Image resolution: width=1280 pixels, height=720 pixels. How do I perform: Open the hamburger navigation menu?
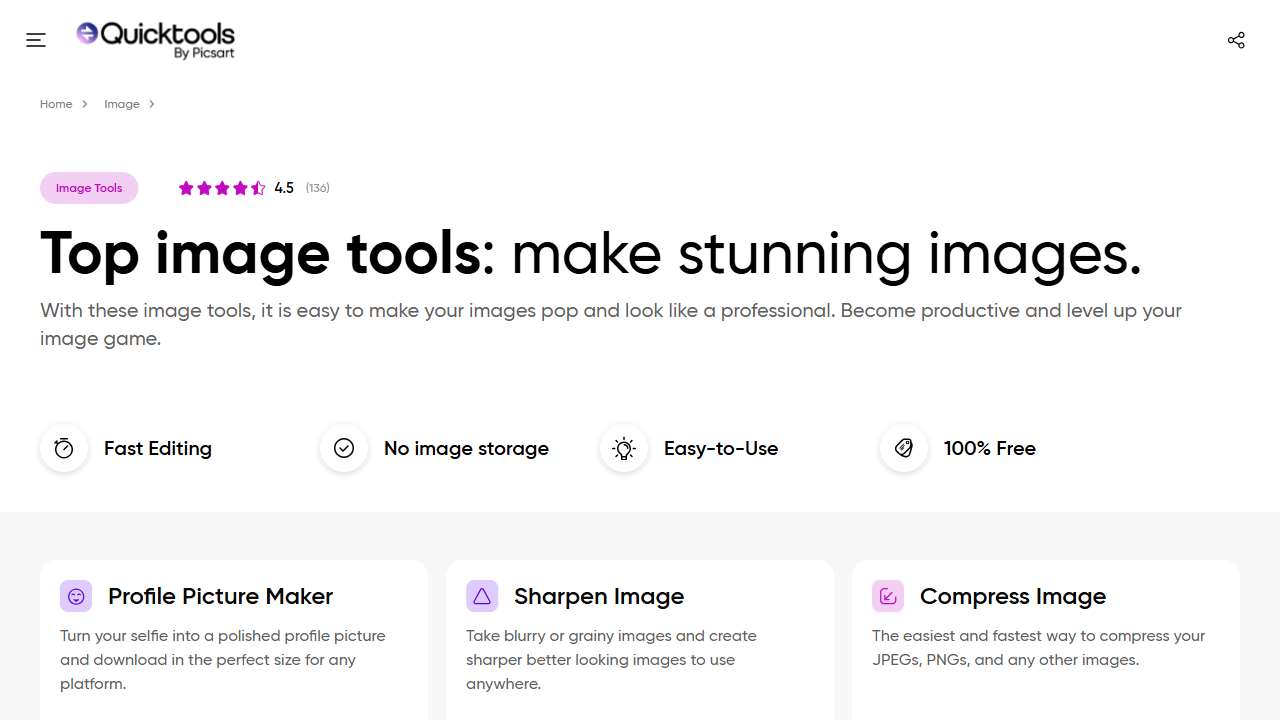pos(36,40)
